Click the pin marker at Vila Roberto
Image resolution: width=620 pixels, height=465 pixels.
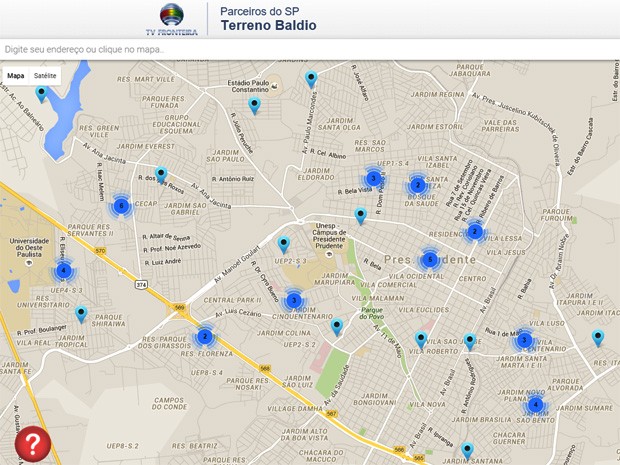[421, 340]
